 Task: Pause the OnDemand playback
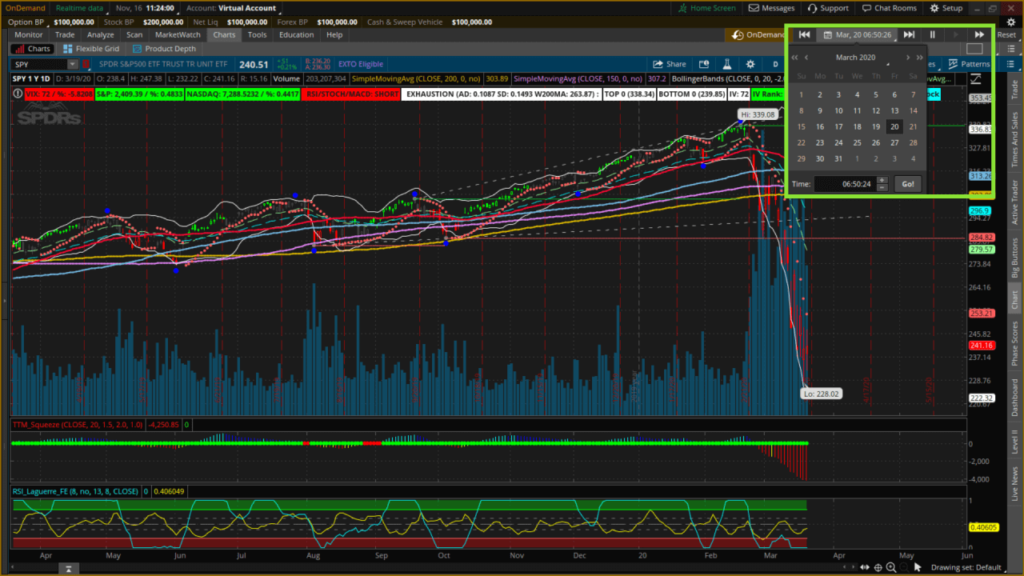[933, 35]
